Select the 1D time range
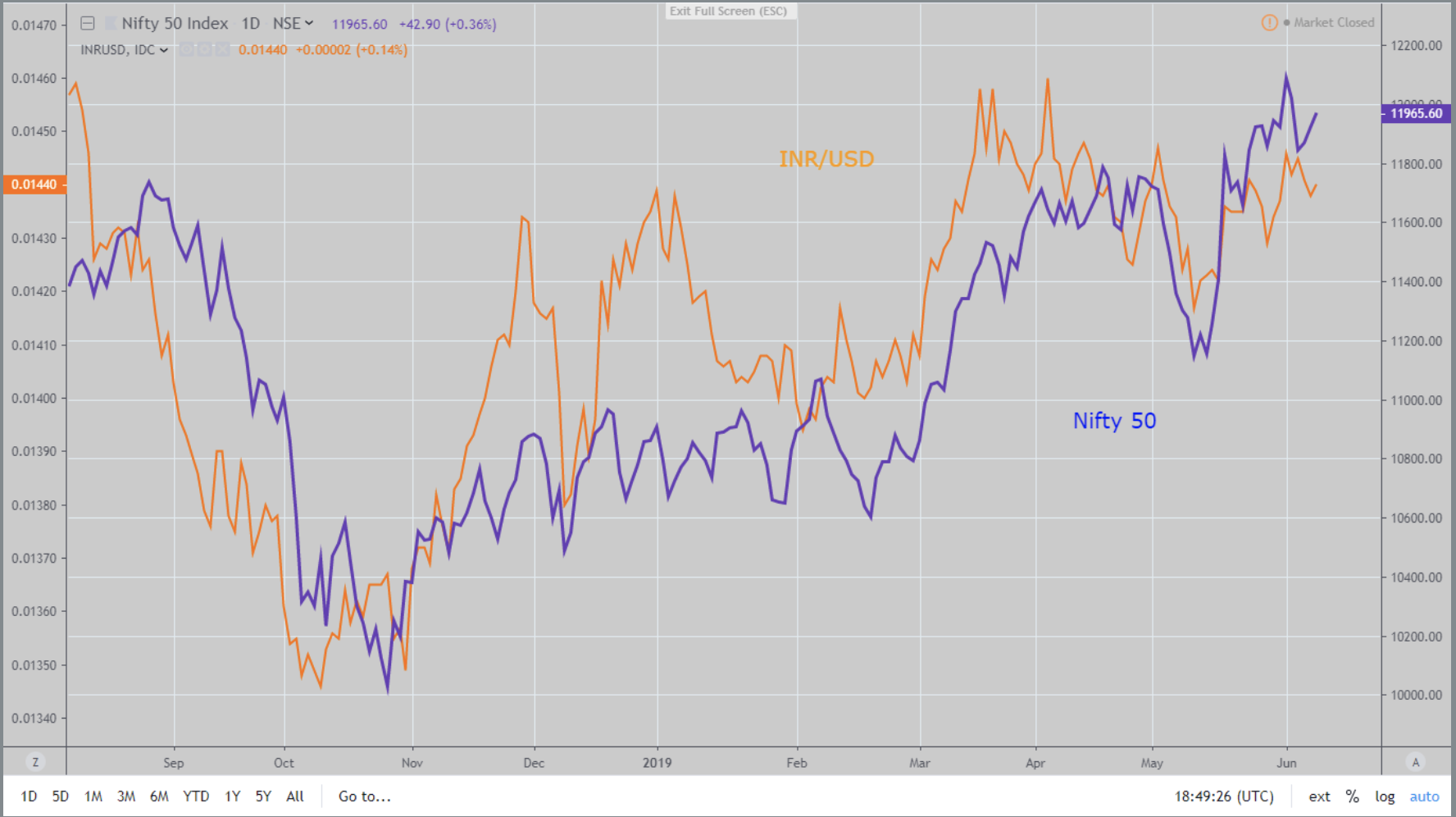This screenshot has height=817, width=1456. (x=29, y=796)
